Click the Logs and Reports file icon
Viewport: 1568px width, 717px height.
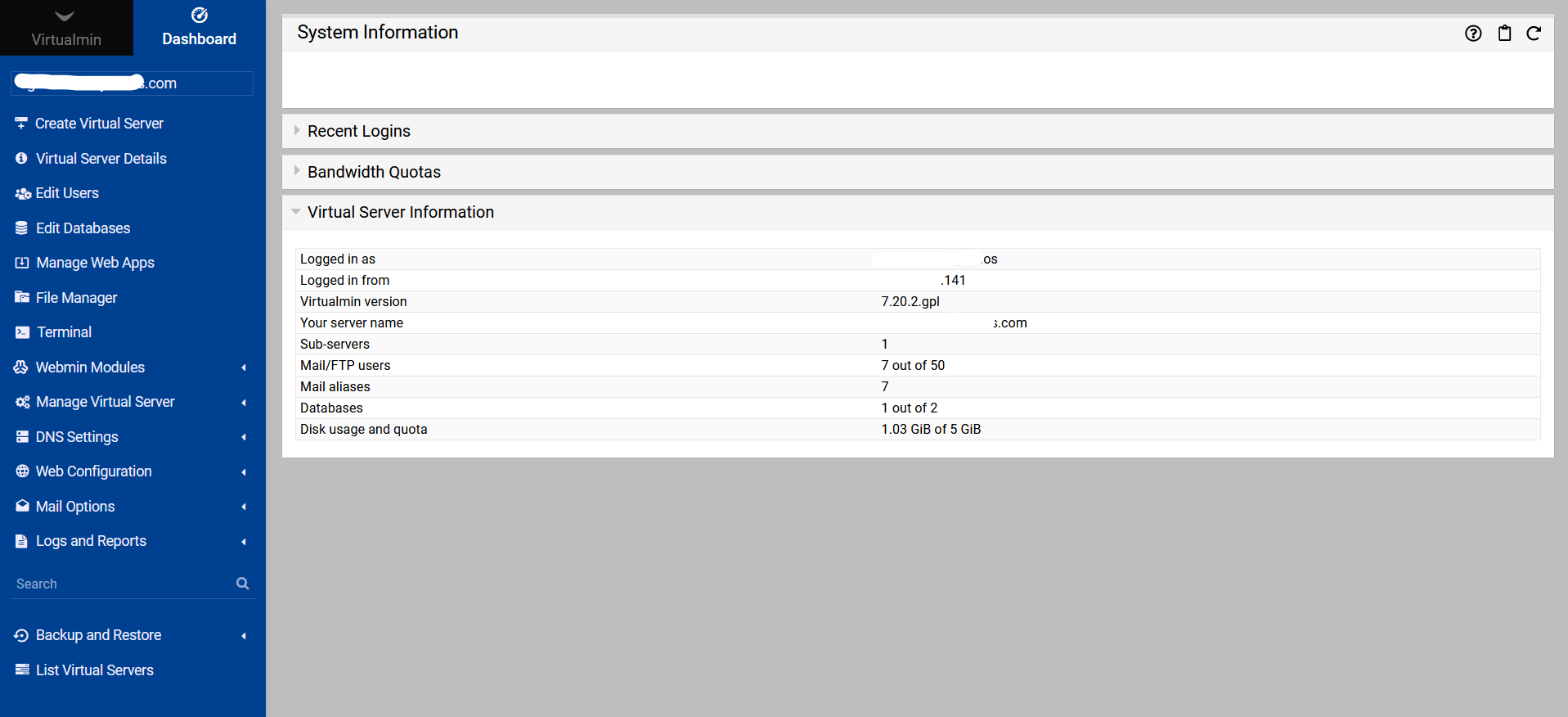click(21, 541)
